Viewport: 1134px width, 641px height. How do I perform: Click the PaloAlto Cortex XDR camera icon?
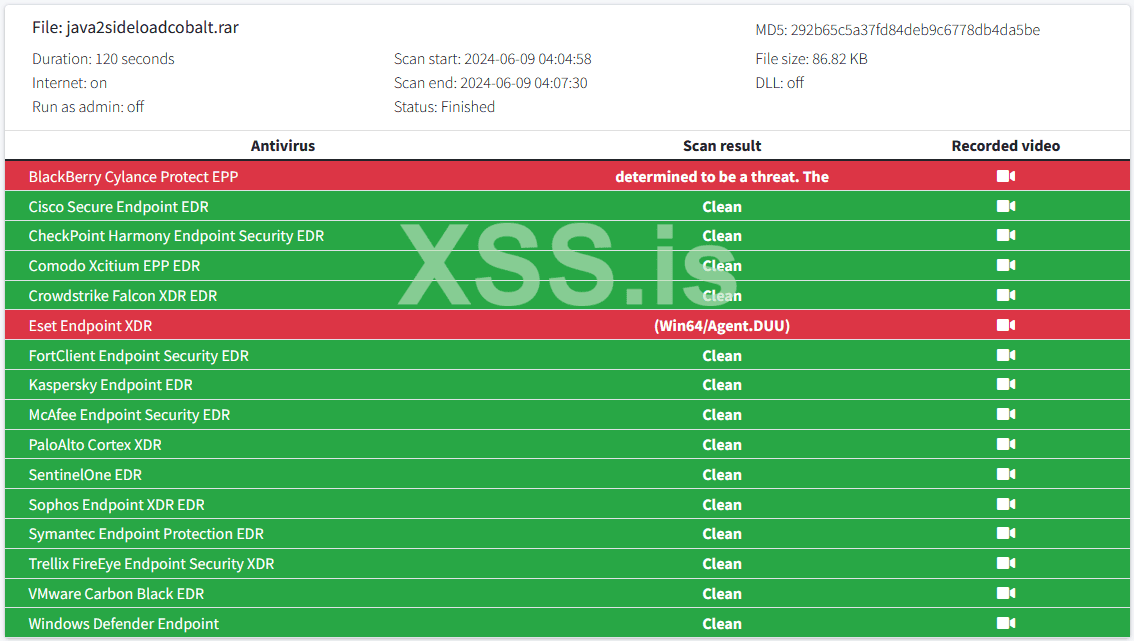point(1005,444)
